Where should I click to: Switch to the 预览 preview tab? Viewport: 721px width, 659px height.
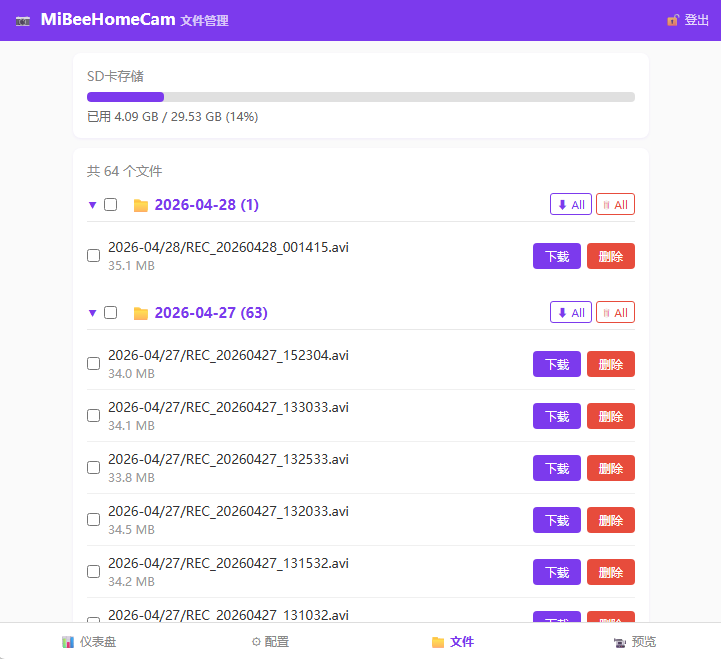pyautogui.click(x=635, y=642)
